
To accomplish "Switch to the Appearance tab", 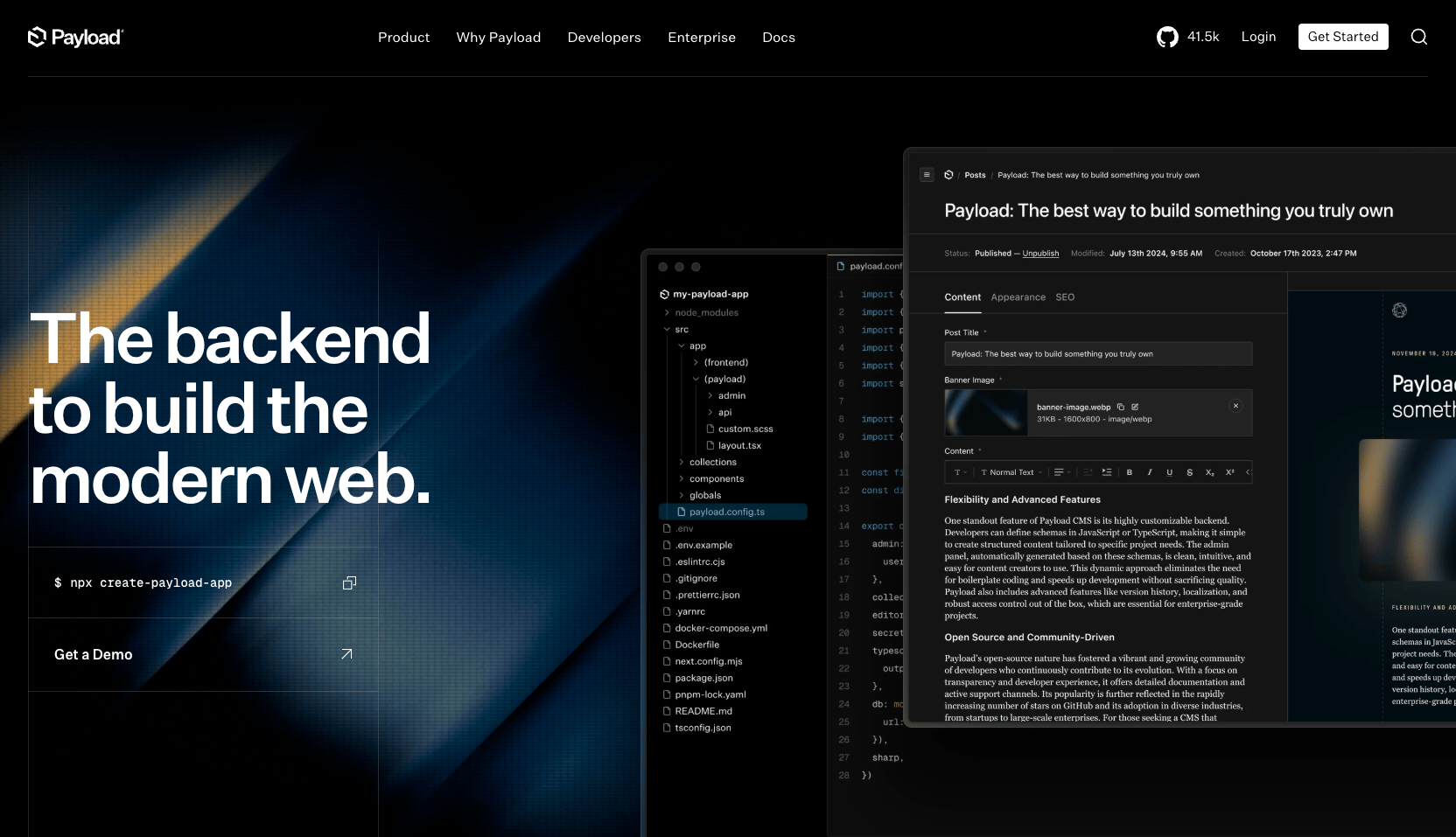I will [1018, 297].
